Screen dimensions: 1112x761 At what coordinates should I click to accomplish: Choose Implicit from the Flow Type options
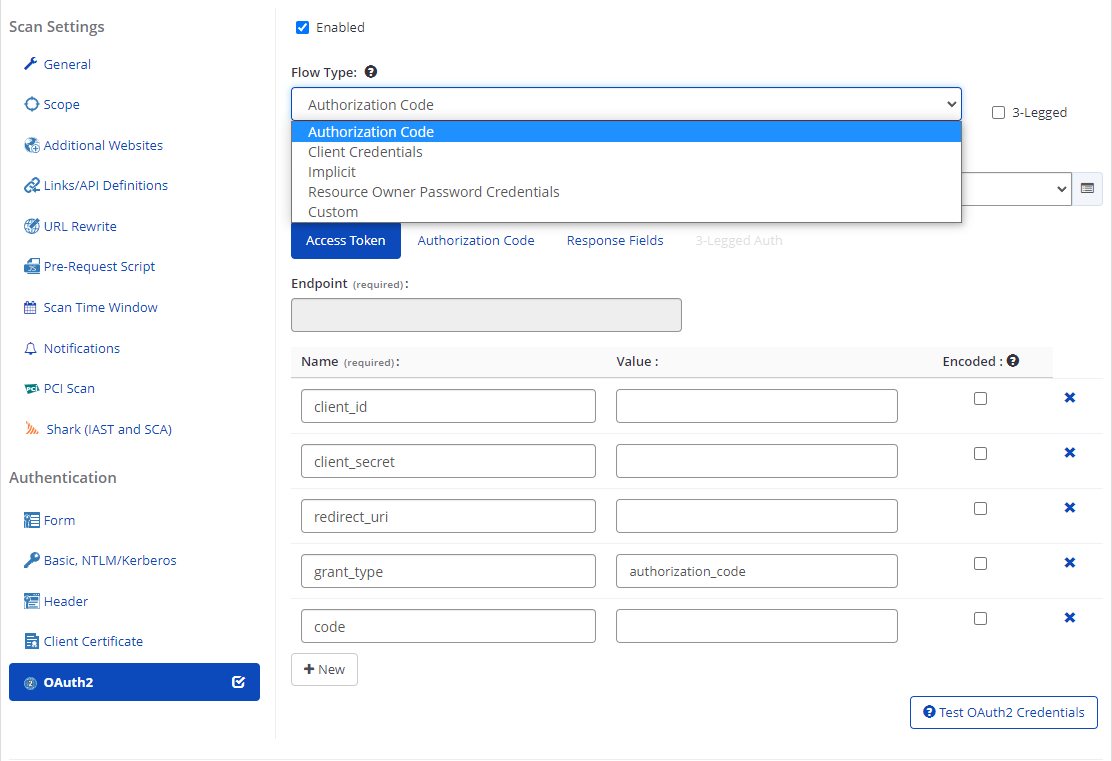330,171
